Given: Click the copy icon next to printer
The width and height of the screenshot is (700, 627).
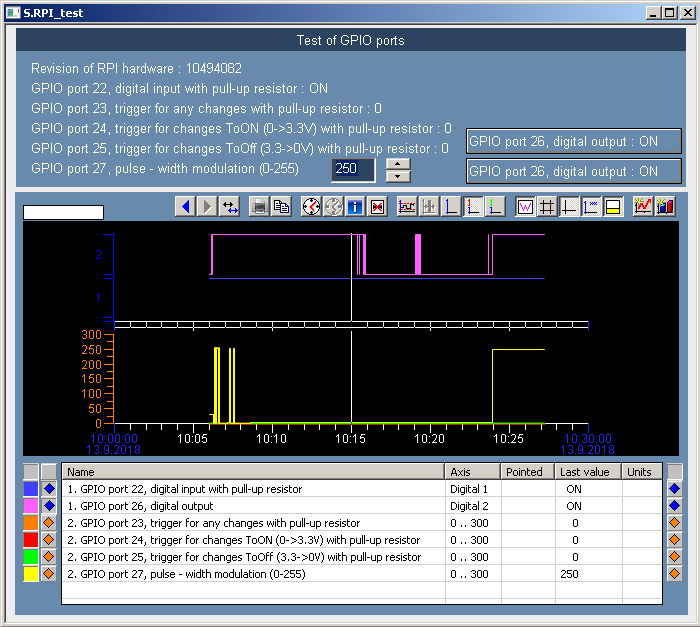Looking at the screenshot, I should (x=281, y=206).
